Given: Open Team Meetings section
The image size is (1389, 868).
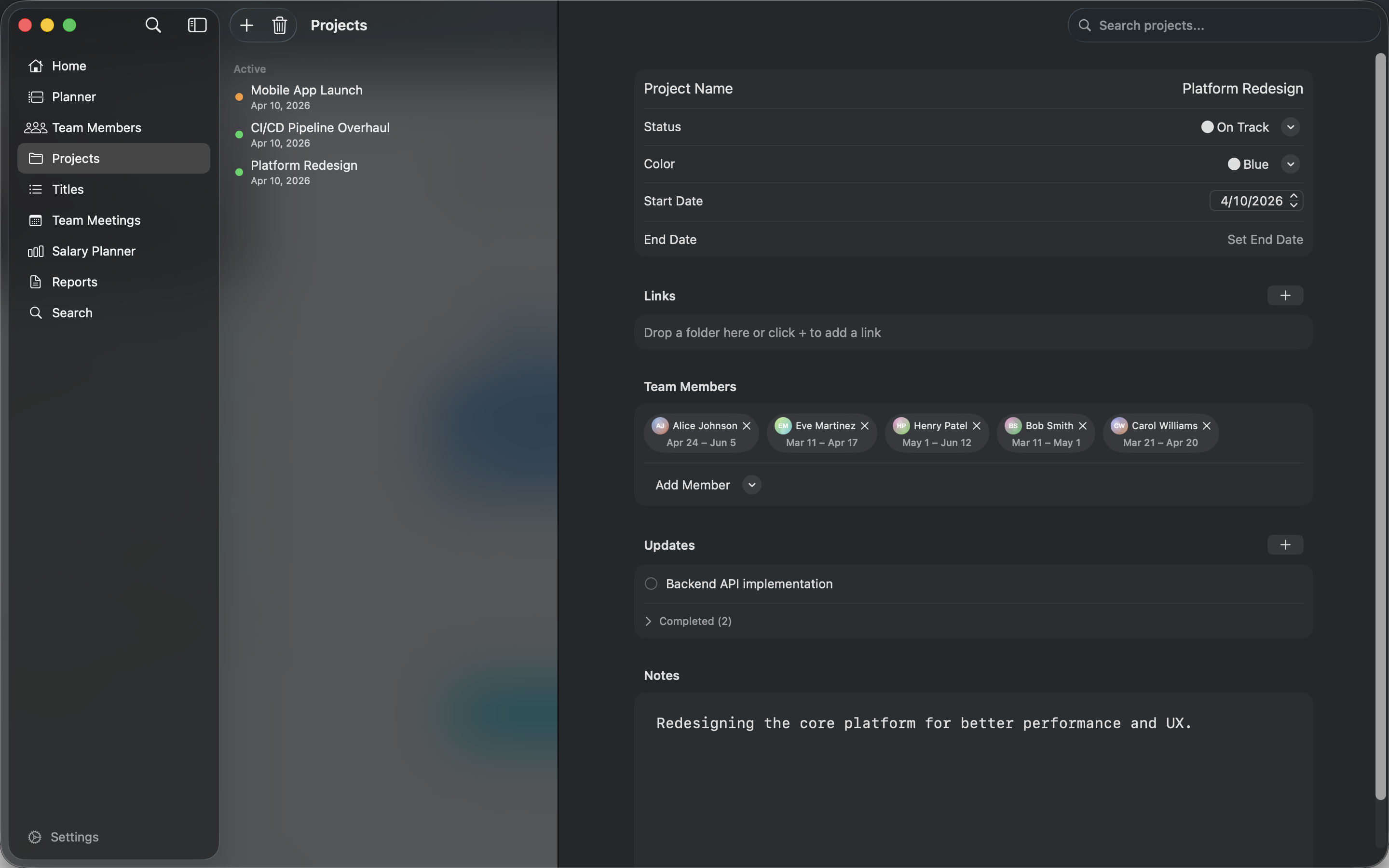Looking at the screenshot, I should (114, 220).
